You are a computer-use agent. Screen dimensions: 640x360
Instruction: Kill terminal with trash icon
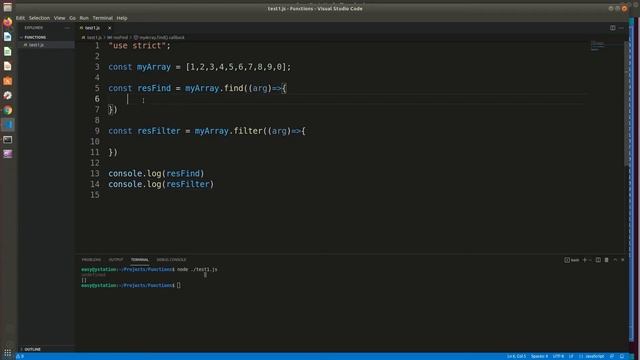click(x=607, y=260)
